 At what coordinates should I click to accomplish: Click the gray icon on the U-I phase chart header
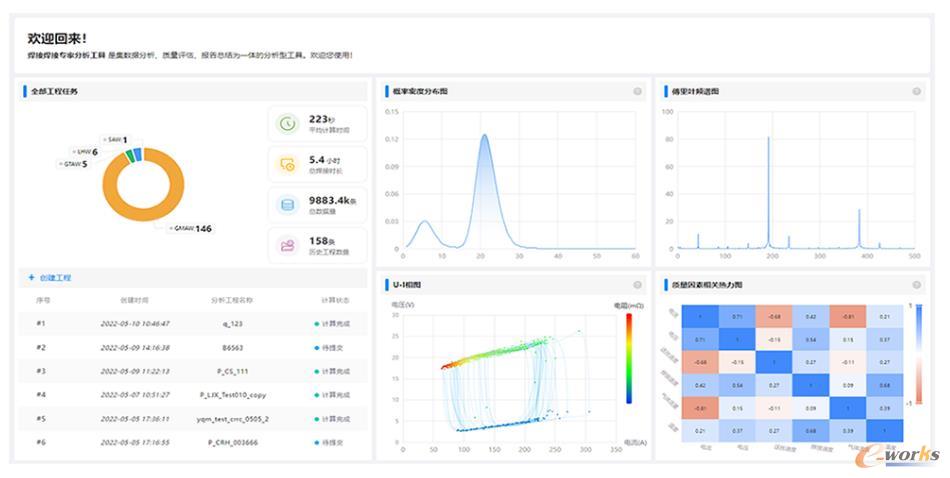tap(637, 285)
